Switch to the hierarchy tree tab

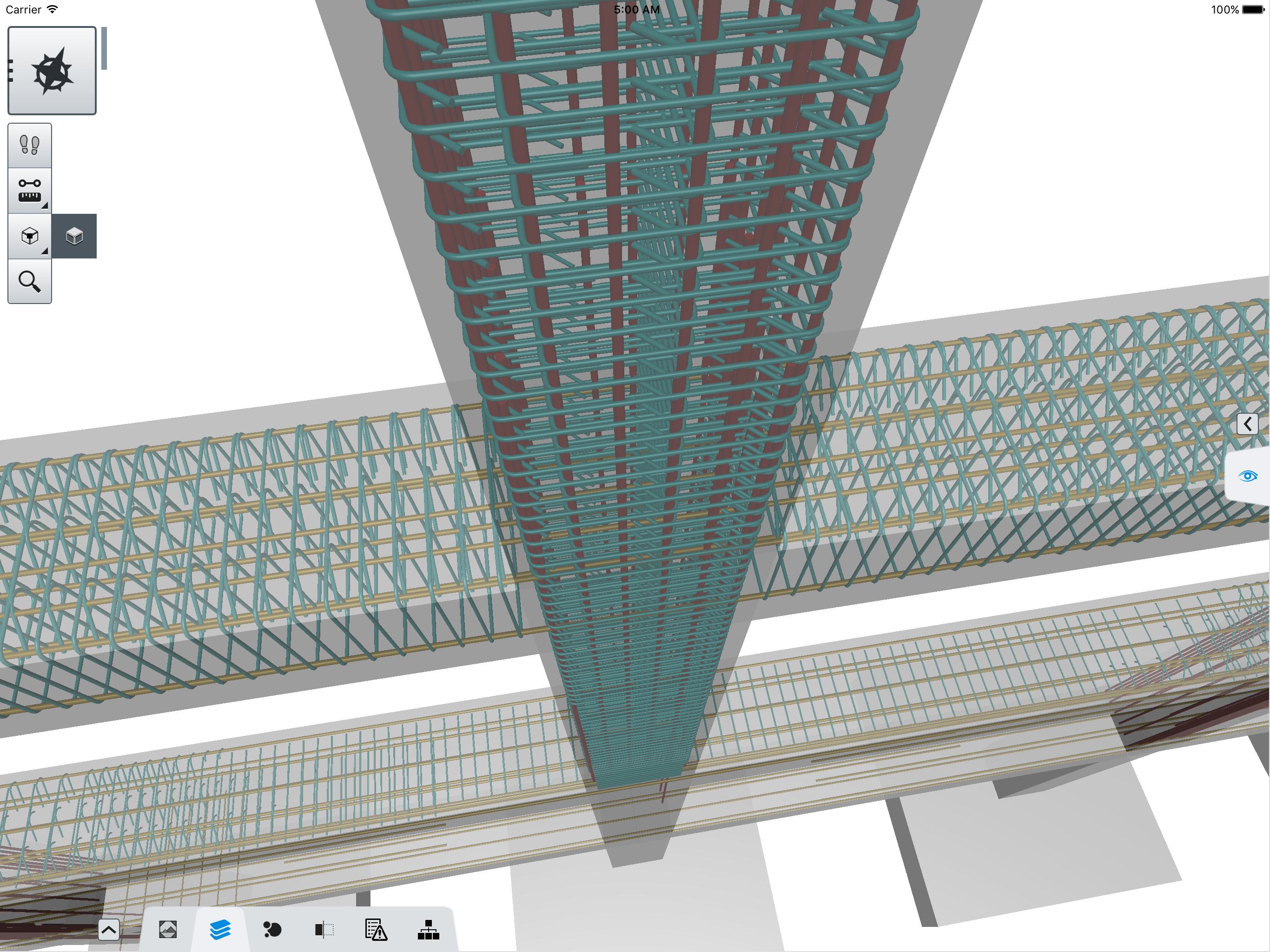click(x=428, y=930)
